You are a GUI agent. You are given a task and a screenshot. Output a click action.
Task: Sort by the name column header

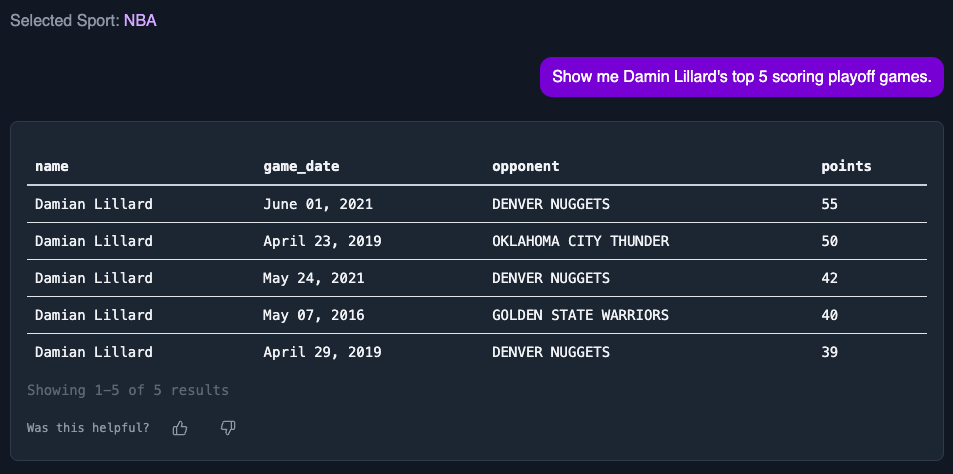click(x=52, y=167)
